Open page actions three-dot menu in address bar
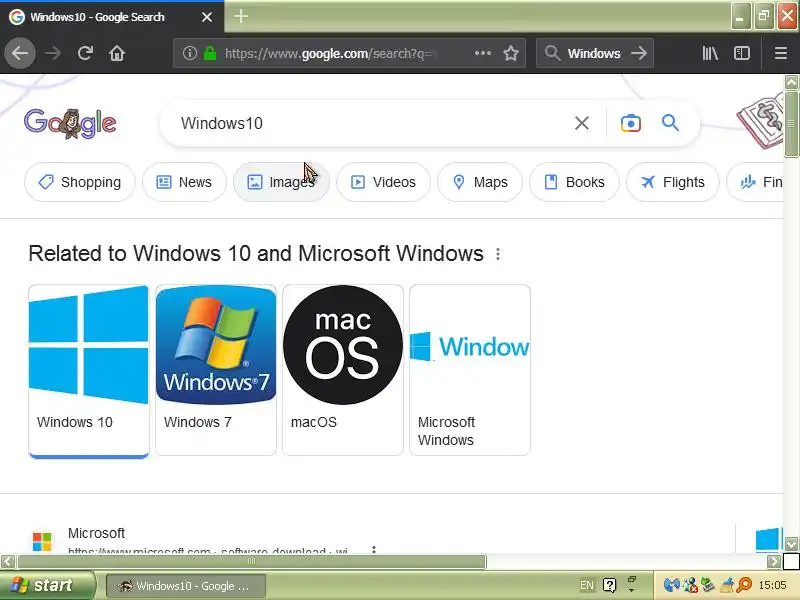The height and width of the screenshot is (600, 800). (x=482, y=53)
